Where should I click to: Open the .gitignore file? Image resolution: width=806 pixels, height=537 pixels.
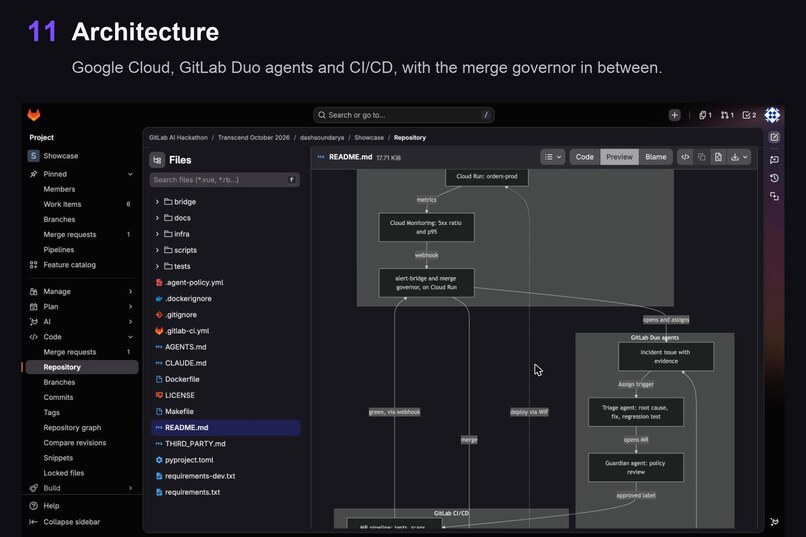[180, 314]
